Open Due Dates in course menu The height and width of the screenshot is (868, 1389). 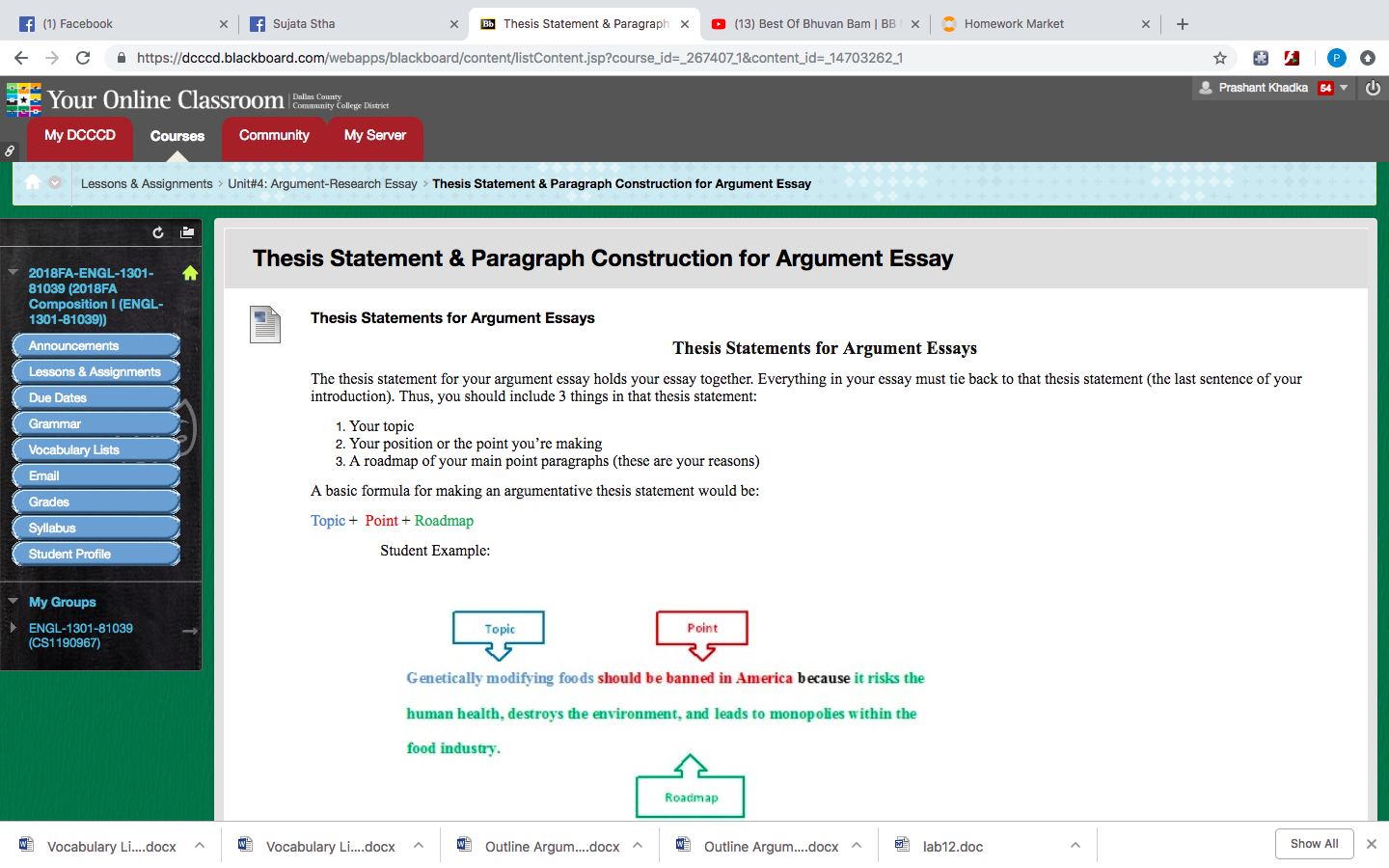[x=96, y=397]
